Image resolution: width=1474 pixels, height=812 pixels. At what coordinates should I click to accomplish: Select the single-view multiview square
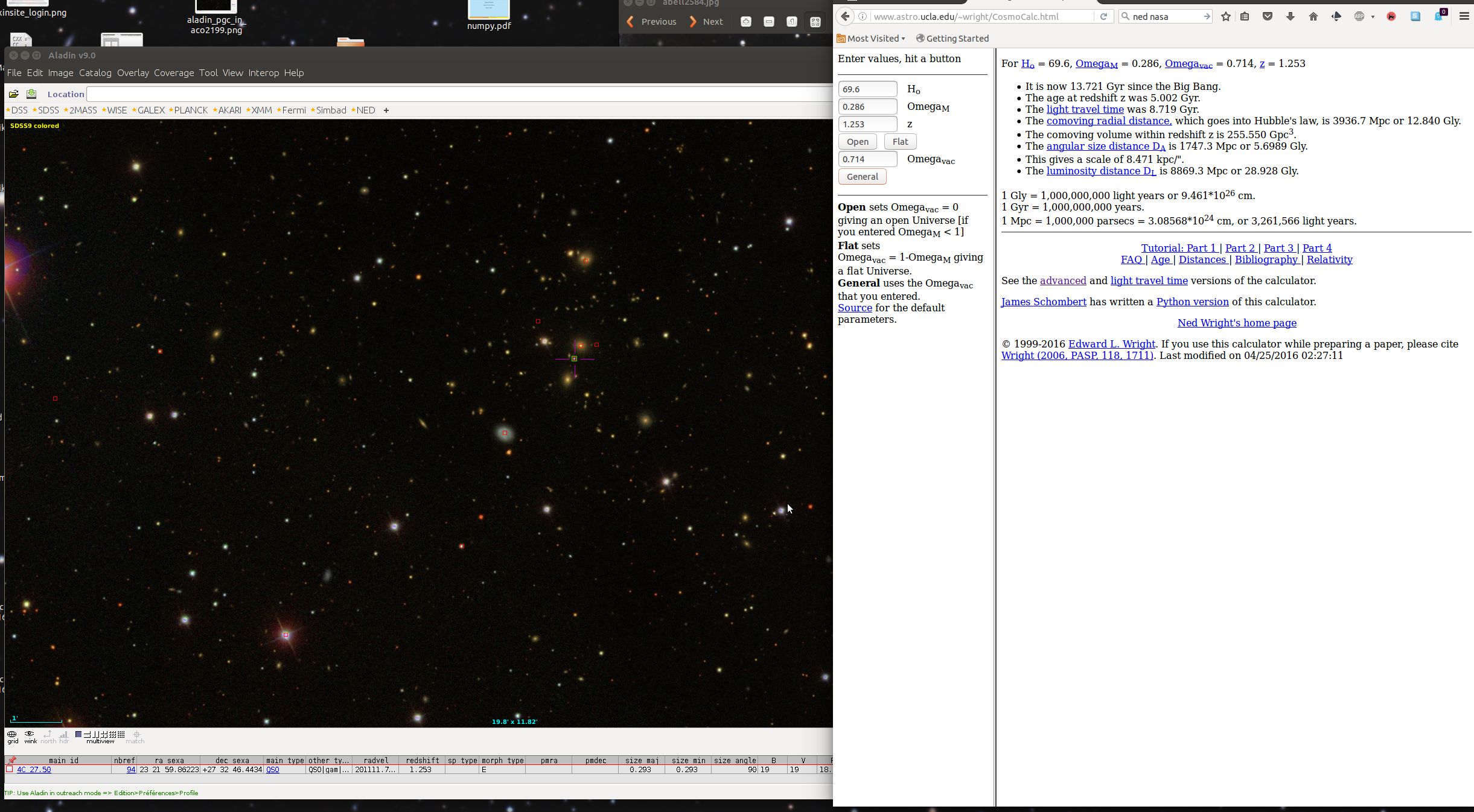[x=78, y=734]
